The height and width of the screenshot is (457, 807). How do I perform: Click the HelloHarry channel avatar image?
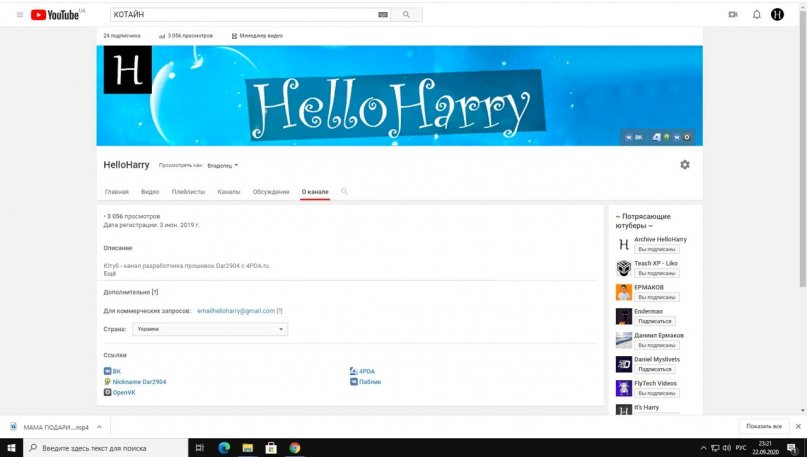click(128, 69)
